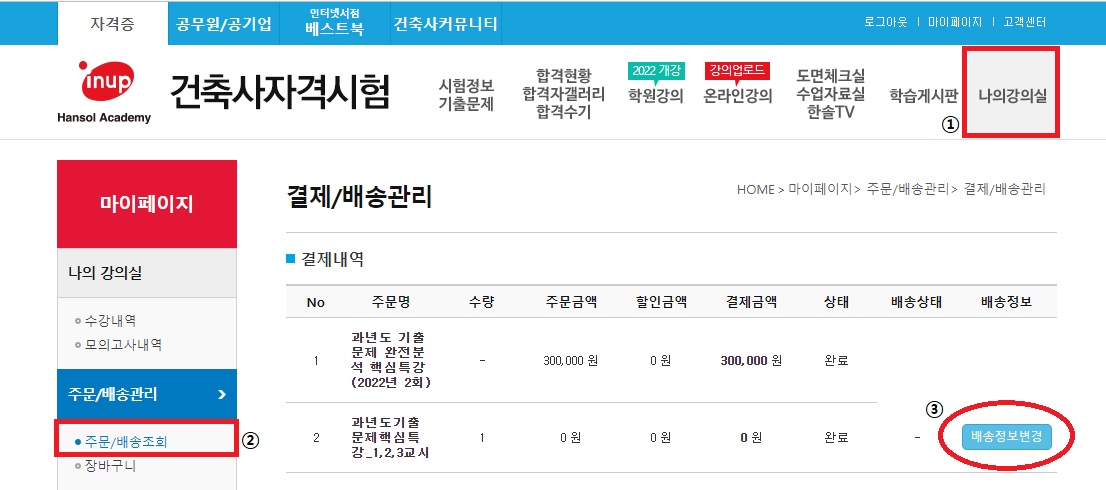The height and width of the screenshot is (490, 1106).
Task: Select order 과년도기출문제핵심특강_1,2,3교시
Action: pyautogui.click(x=390, y=438)
